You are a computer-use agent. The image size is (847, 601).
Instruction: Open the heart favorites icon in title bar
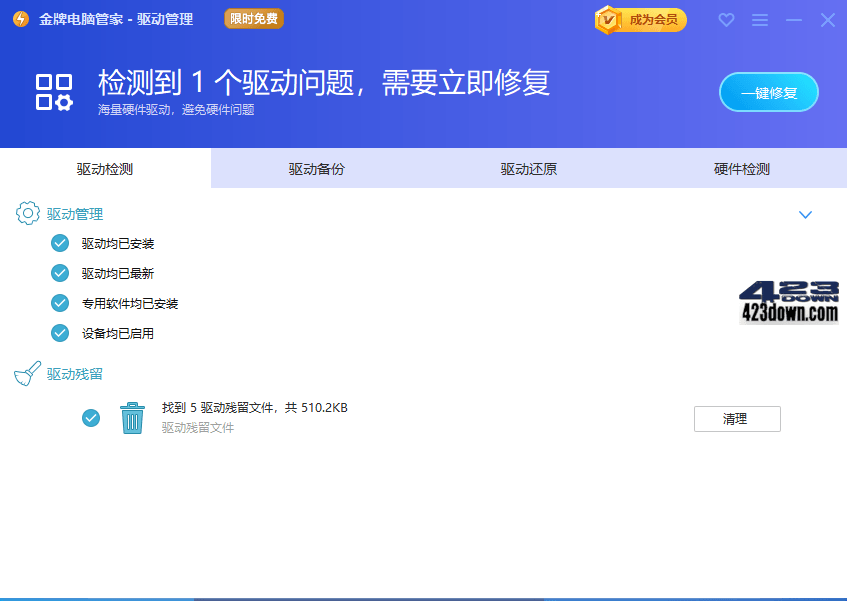[x=726, y=19]
